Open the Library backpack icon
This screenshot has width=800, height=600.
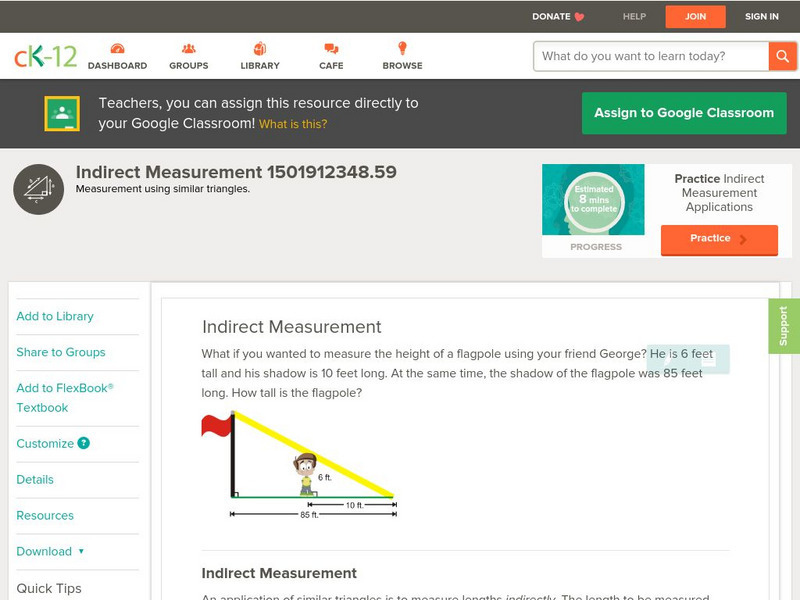pos(260,48)
